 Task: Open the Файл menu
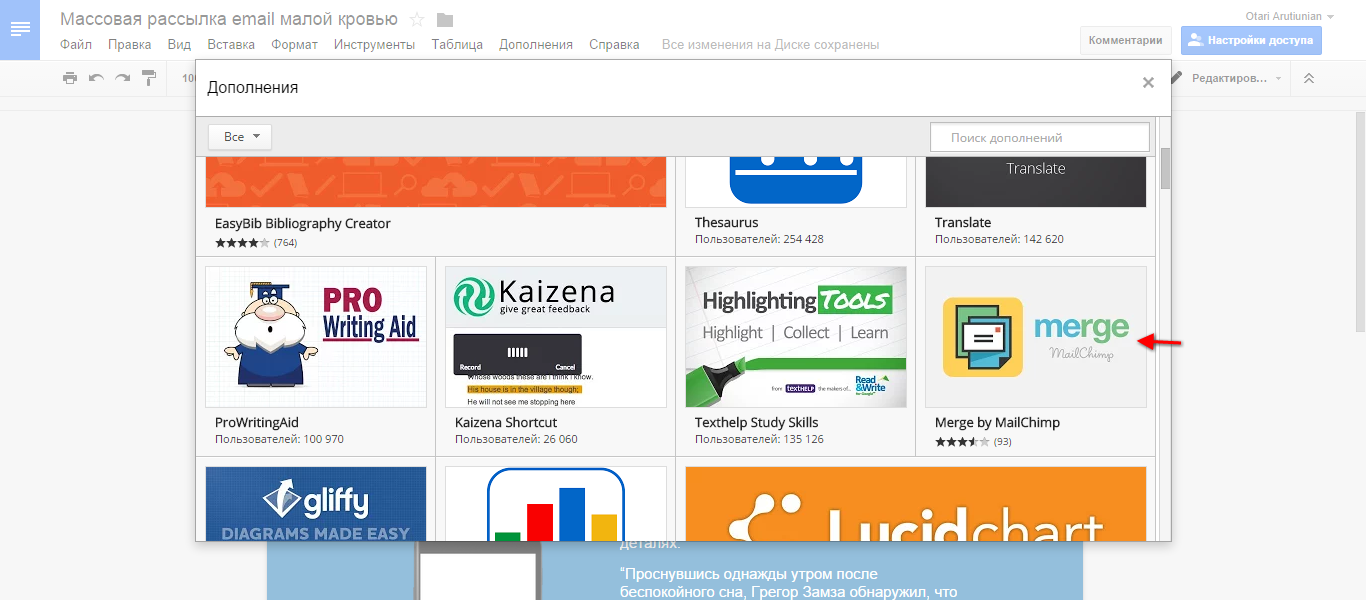point(76,45)
